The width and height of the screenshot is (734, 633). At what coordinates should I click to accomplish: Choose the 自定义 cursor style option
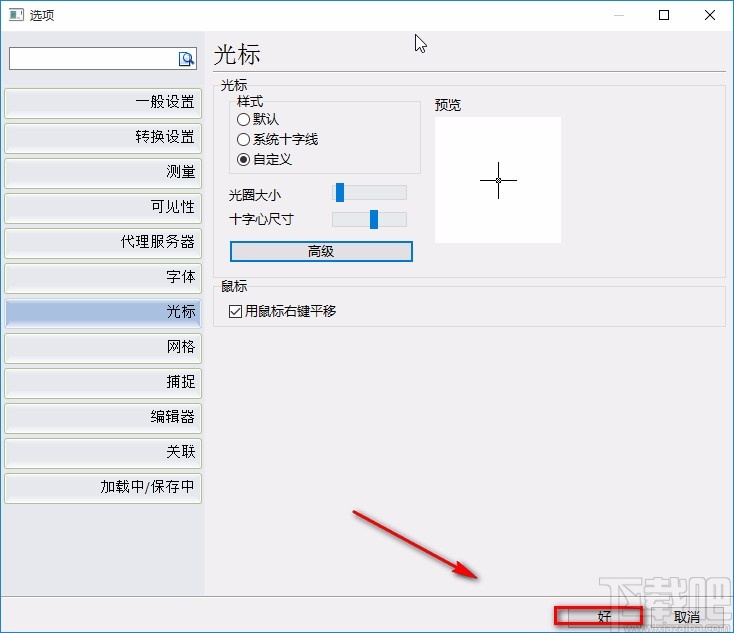click(x=244, y=159)
